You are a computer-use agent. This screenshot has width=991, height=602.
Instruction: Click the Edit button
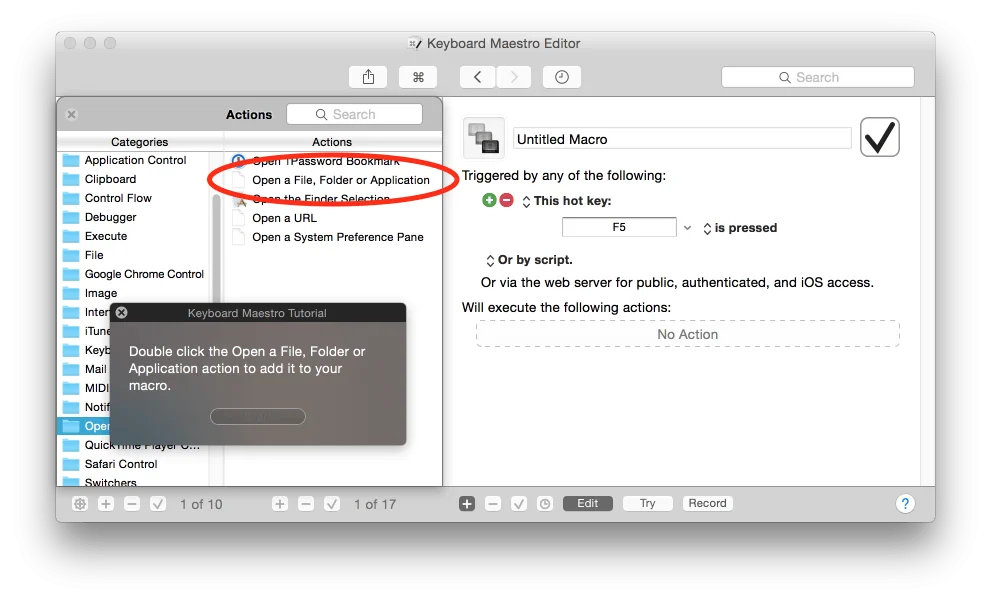[x=587, y=503]
